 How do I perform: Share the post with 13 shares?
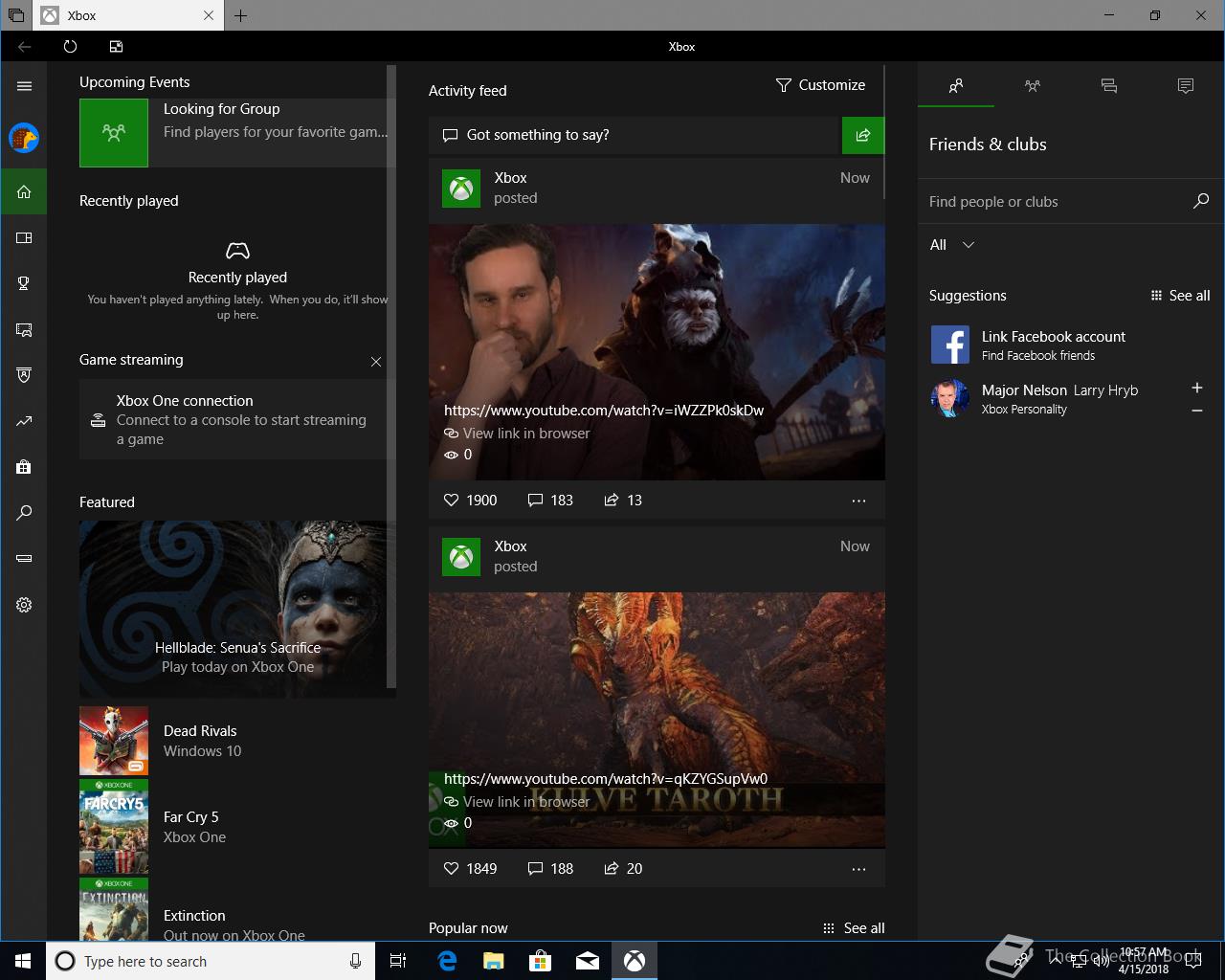pos(623,500)
